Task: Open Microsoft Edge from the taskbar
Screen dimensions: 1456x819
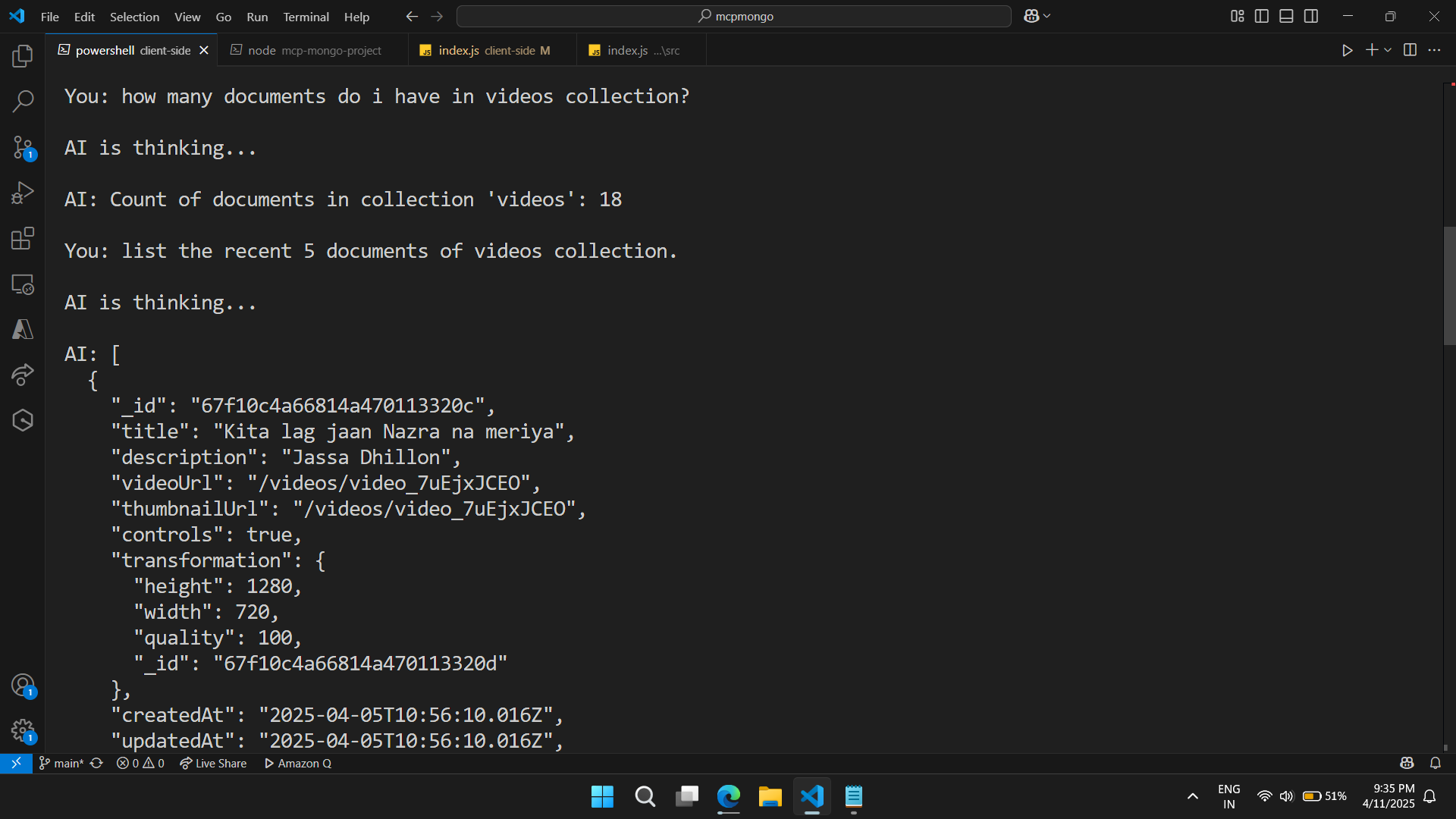Action: (x=728, y=797)
